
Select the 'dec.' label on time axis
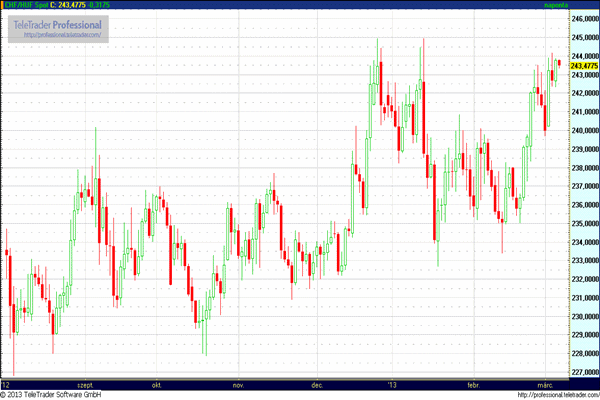(x=317, y=384)
